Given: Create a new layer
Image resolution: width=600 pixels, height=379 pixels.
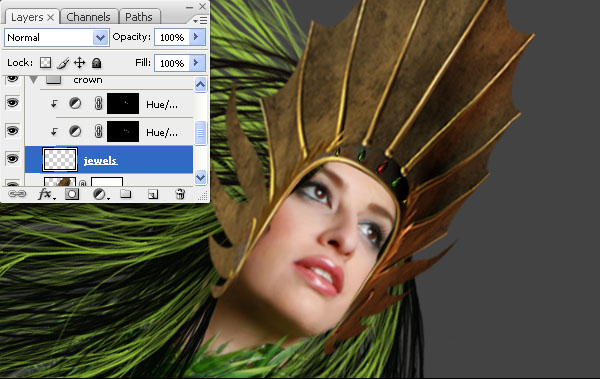Looking at the screenshot, I should pyautogui.click(x=153, y=194).
